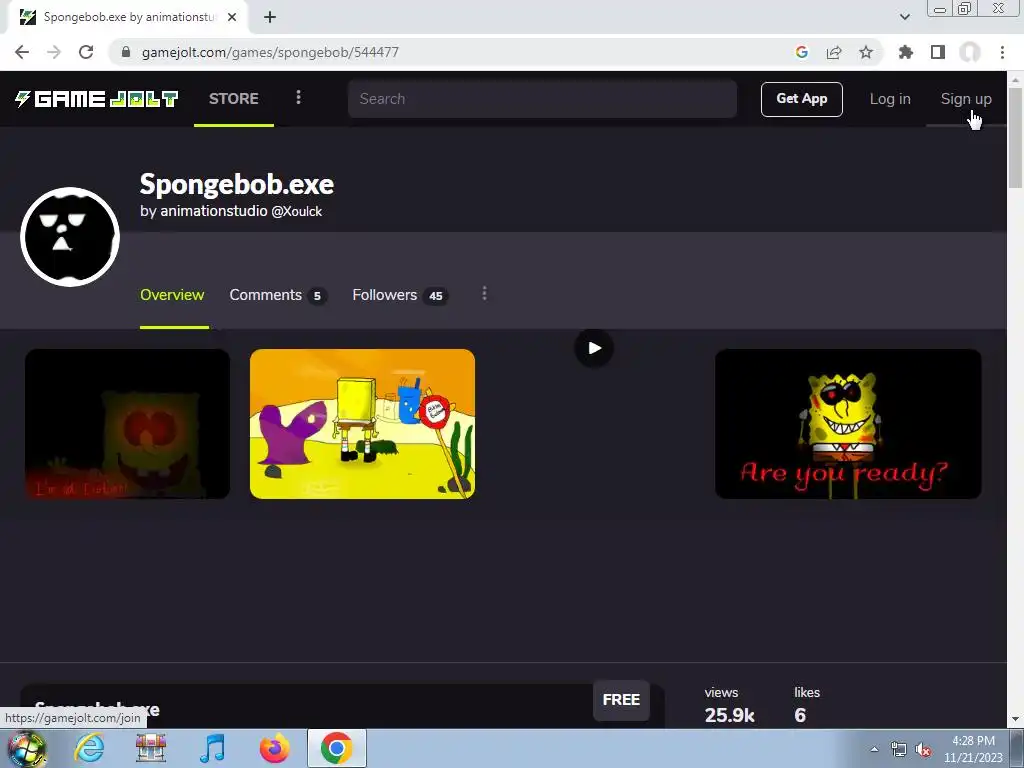Click the Sign up link
Image resolution: width=1024 pixels, height=768 pixels.
pyautogui.click(x=966, y=99)
